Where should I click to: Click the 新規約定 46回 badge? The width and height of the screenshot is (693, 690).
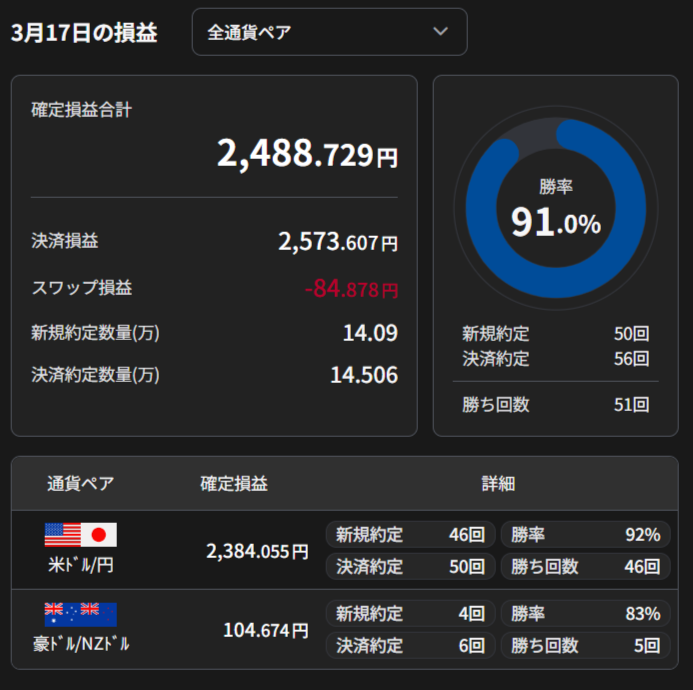pos(410,535)
